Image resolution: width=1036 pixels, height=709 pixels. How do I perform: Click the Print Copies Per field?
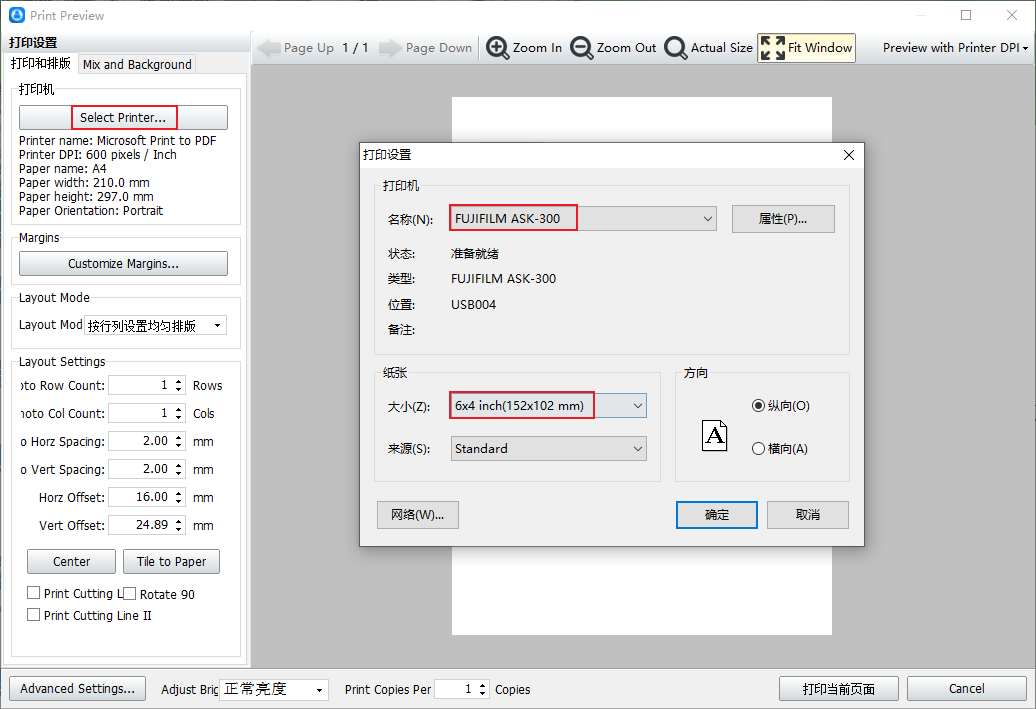click(x=455, y=689)
